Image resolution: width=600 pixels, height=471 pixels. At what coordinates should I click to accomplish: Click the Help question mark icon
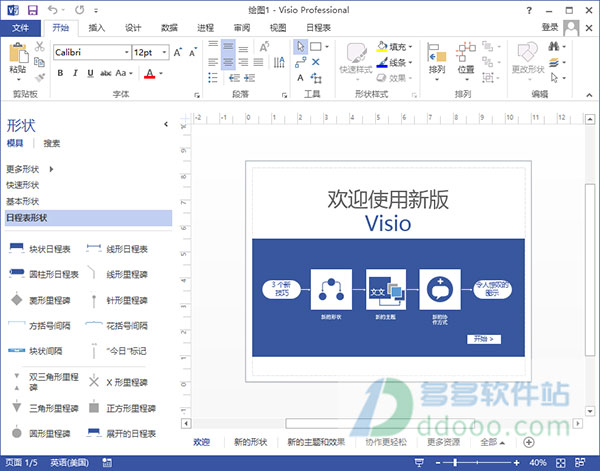[x=529, y=10]
